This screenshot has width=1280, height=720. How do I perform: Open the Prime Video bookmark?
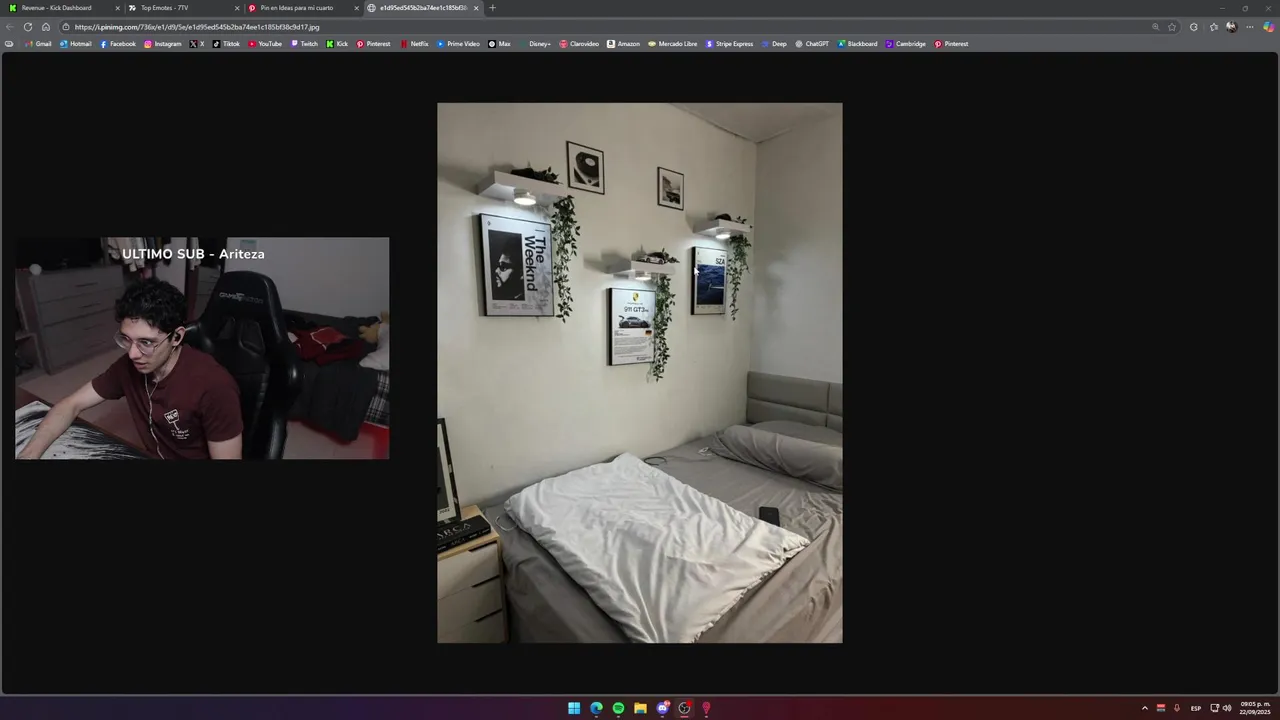458,44
